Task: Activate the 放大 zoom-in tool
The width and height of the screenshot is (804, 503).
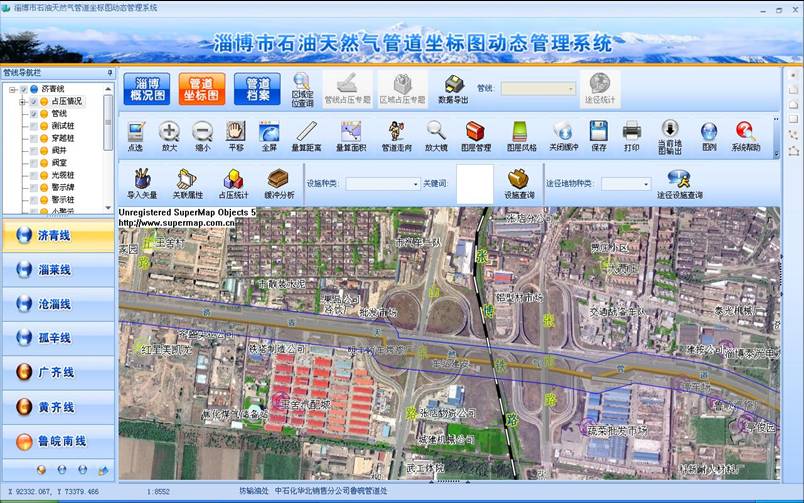Action: [x=169, y=136]
